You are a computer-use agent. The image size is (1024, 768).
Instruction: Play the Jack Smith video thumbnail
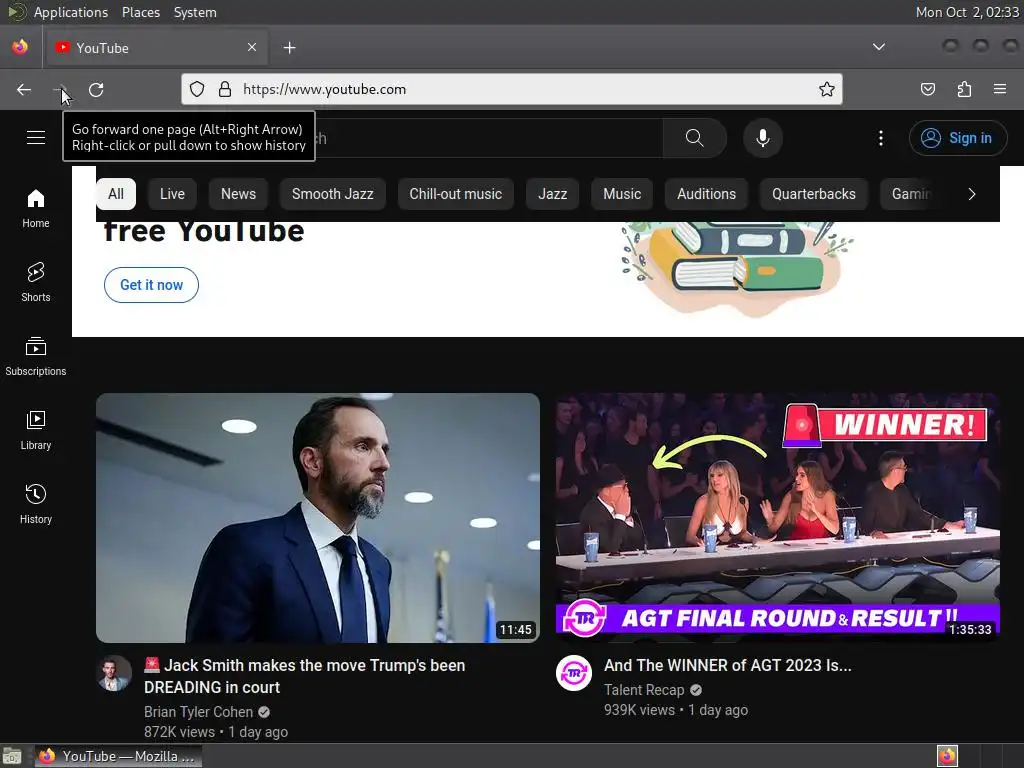click(318, 517)
